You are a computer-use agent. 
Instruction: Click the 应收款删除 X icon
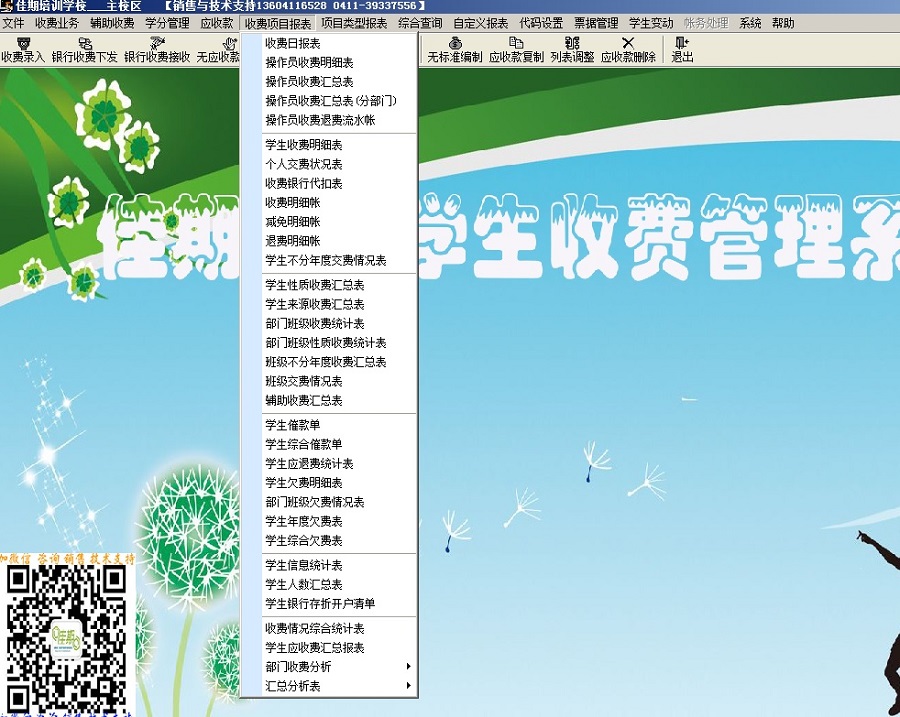tap(628, 50)
